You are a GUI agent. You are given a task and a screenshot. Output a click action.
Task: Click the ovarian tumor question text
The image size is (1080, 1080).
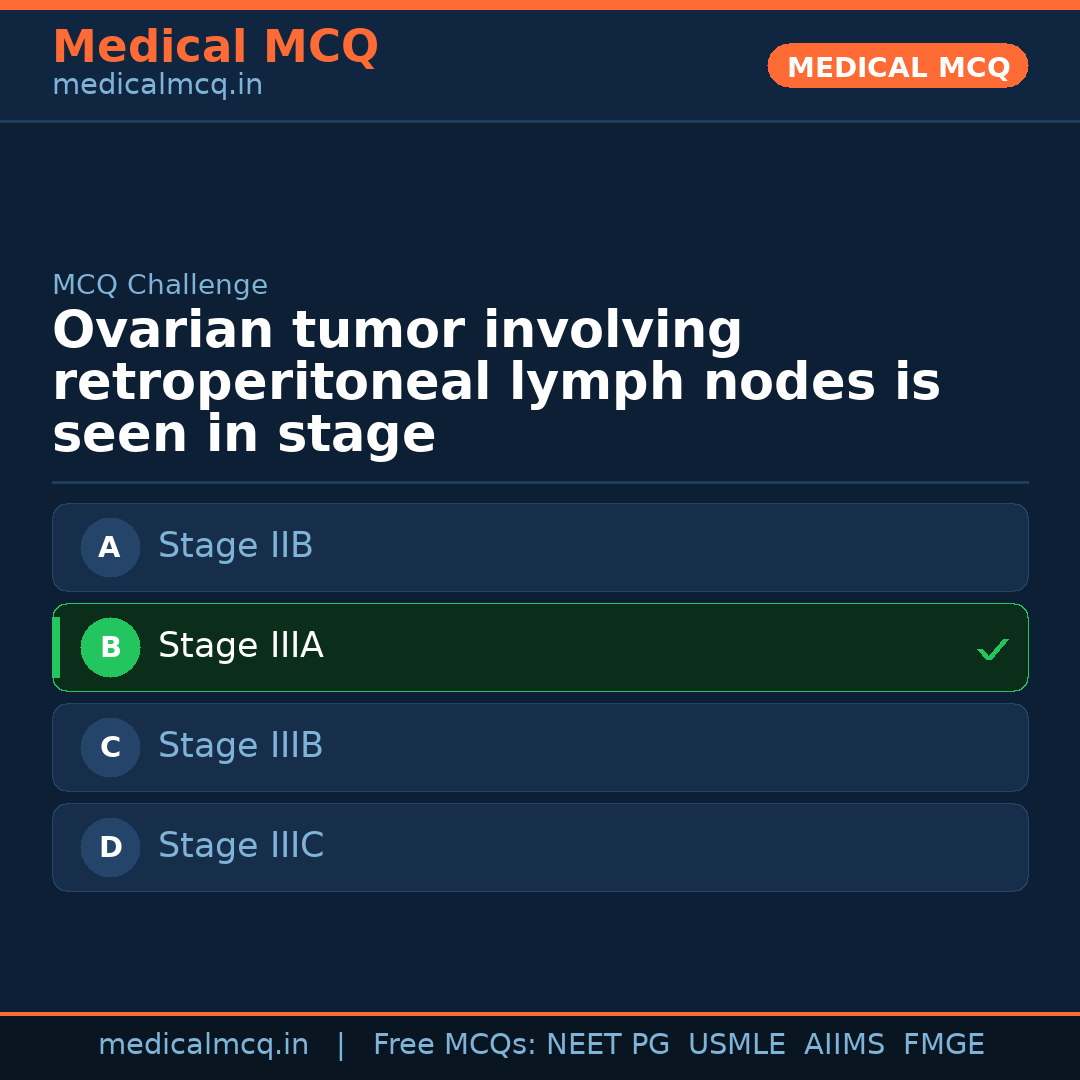(x=496, y=383)
